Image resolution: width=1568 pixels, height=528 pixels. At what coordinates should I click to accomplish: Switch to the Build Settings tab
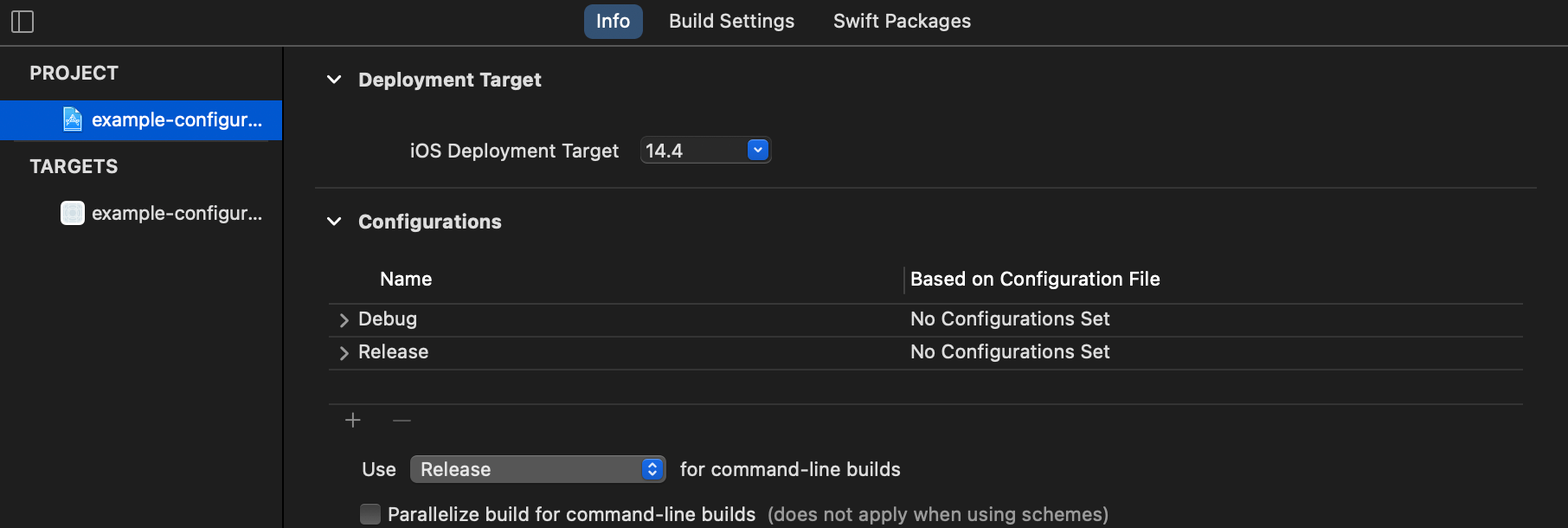click(x=731, y=22)
